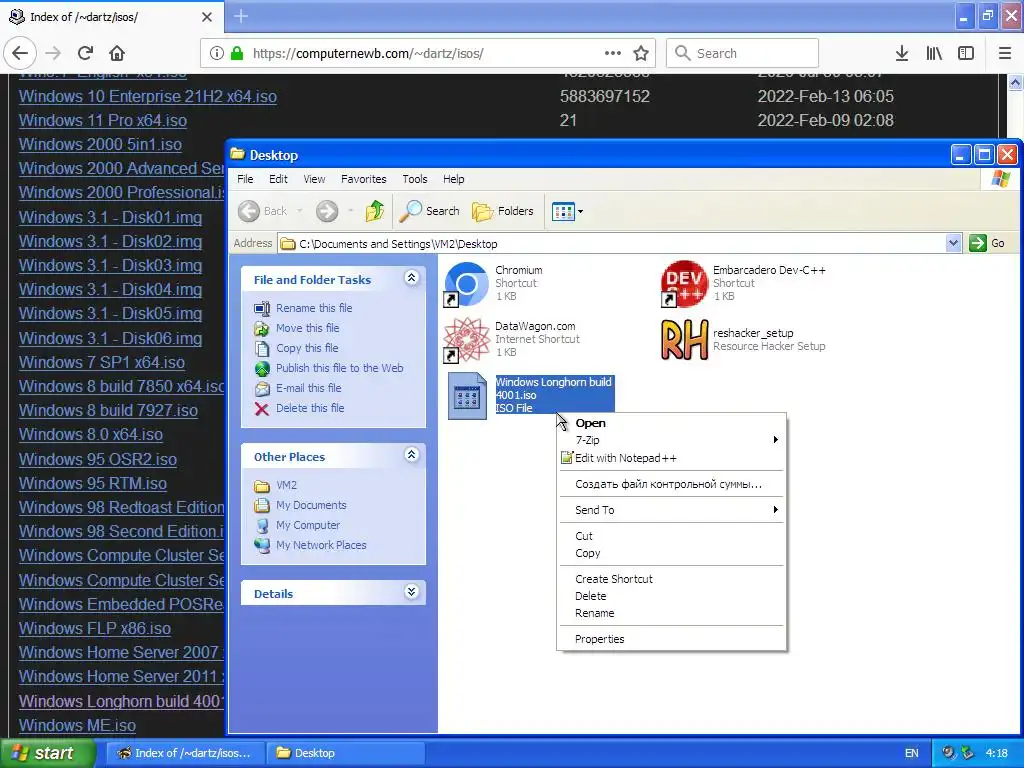The image size is (1024, 768).
Task: Click the Windows Longhorn ISO file icon
Action: 467,395
